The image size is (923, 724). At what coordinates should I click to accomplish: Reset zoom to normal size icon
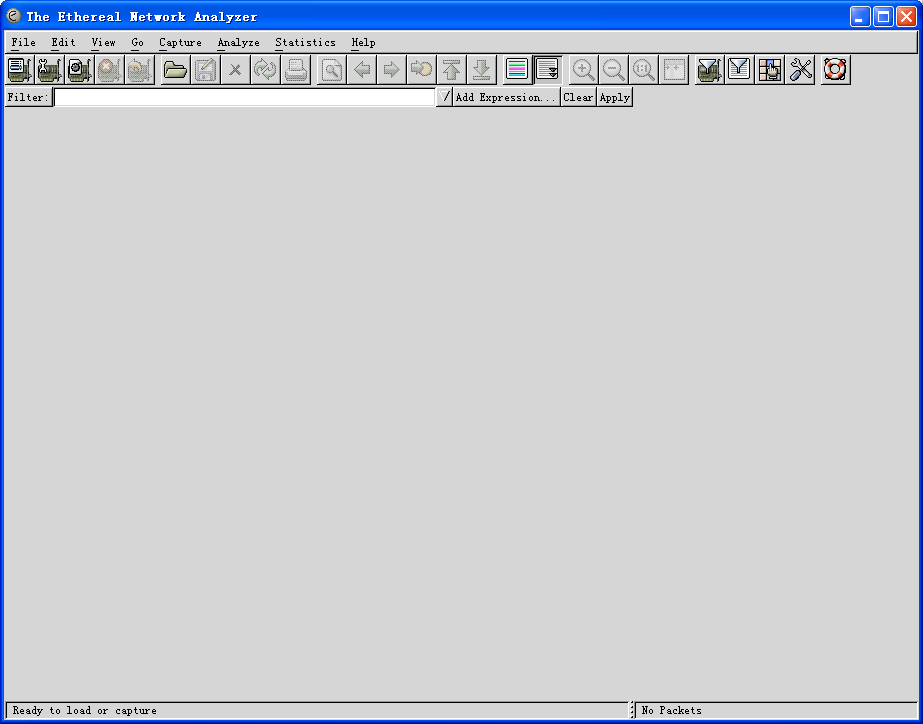coord(643,70)
